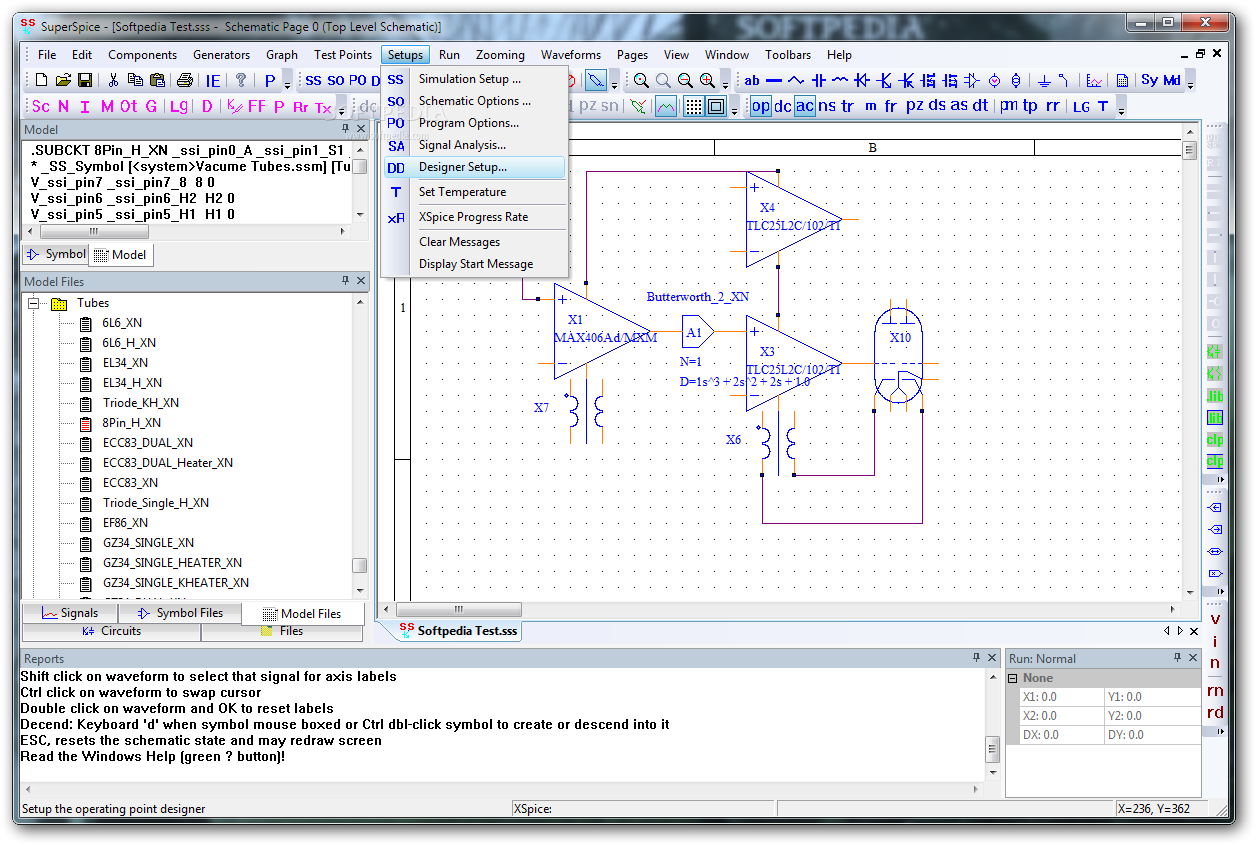1256x845 pixels.
Task: Click the pink FF toolbar icon
Action: (257, 106)
